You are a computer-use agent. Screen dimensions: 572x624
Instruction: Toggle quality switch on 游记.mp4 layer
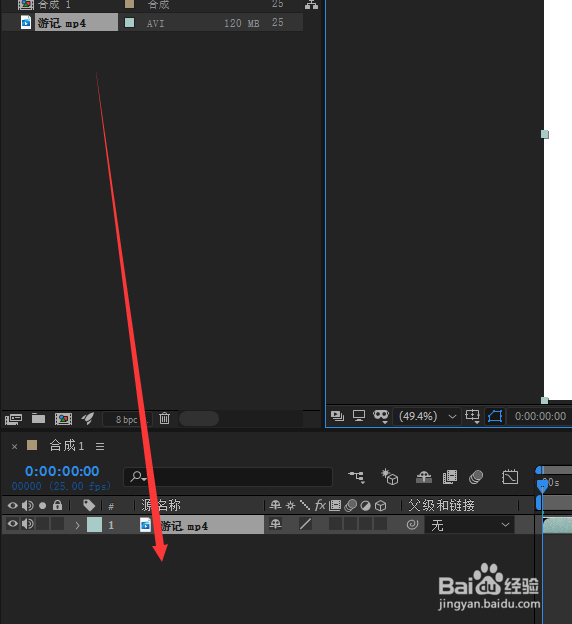click(305, 524)
